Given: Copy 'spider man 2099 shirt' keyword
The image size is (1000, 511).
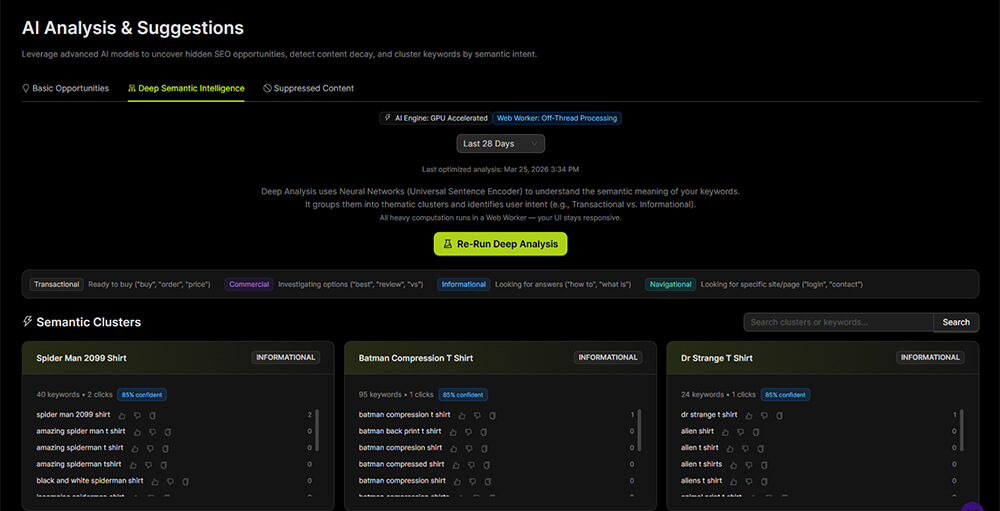Looking at the screenshot, I should click(152, 415).
